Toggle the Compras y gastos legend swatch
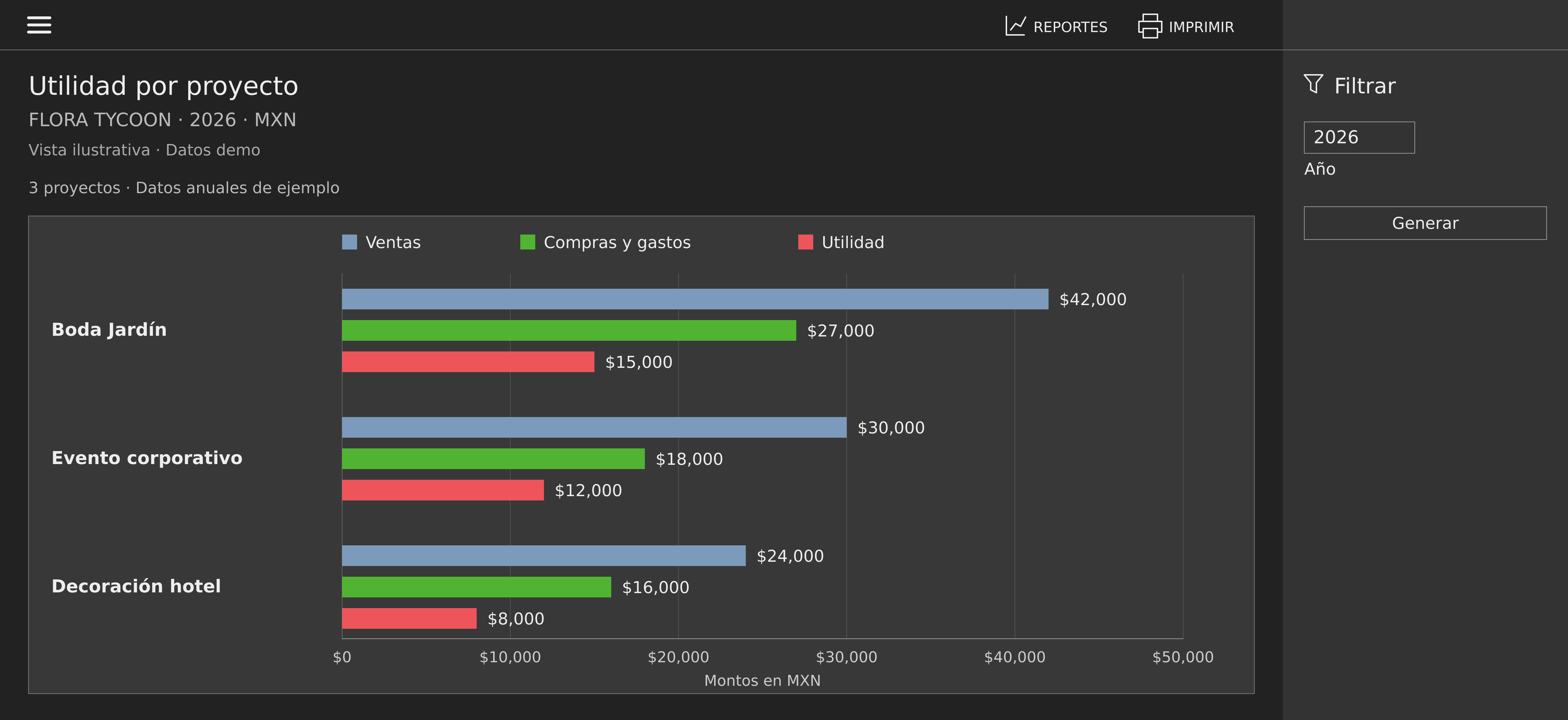 (527, 242)
